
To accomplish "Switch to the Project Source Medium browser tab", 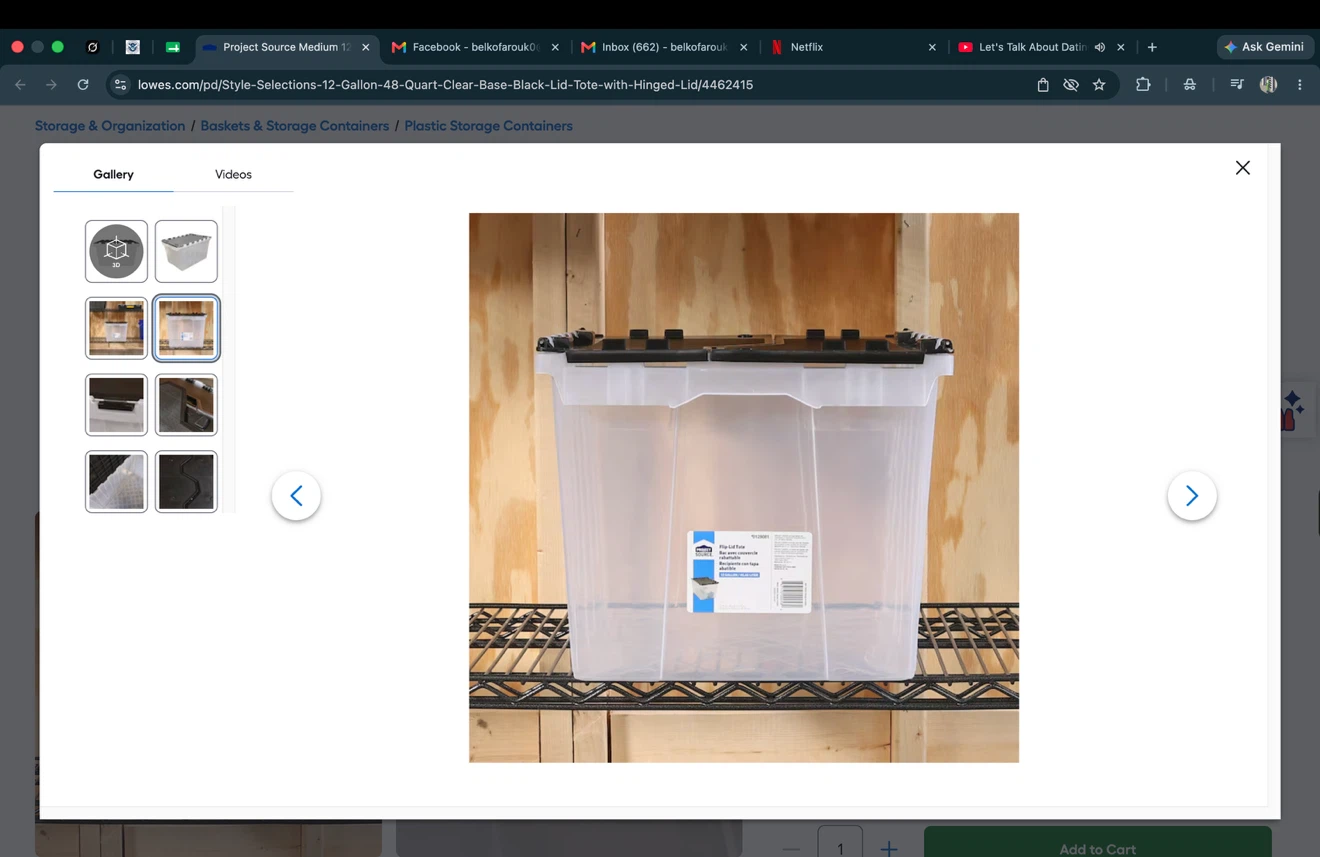I will click(x=286, y=47).
